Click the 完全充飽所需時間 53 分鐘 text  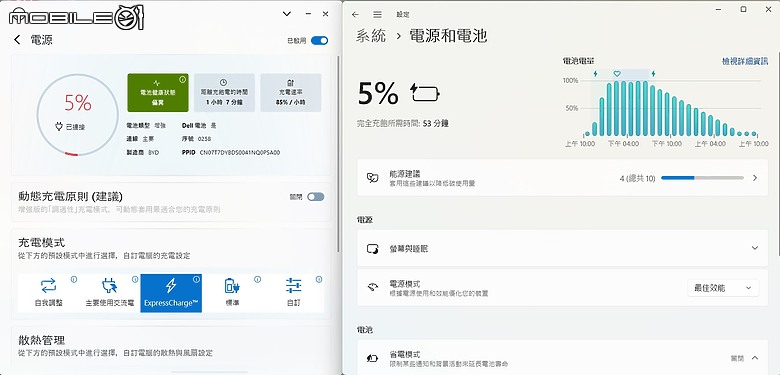[403, 123]
